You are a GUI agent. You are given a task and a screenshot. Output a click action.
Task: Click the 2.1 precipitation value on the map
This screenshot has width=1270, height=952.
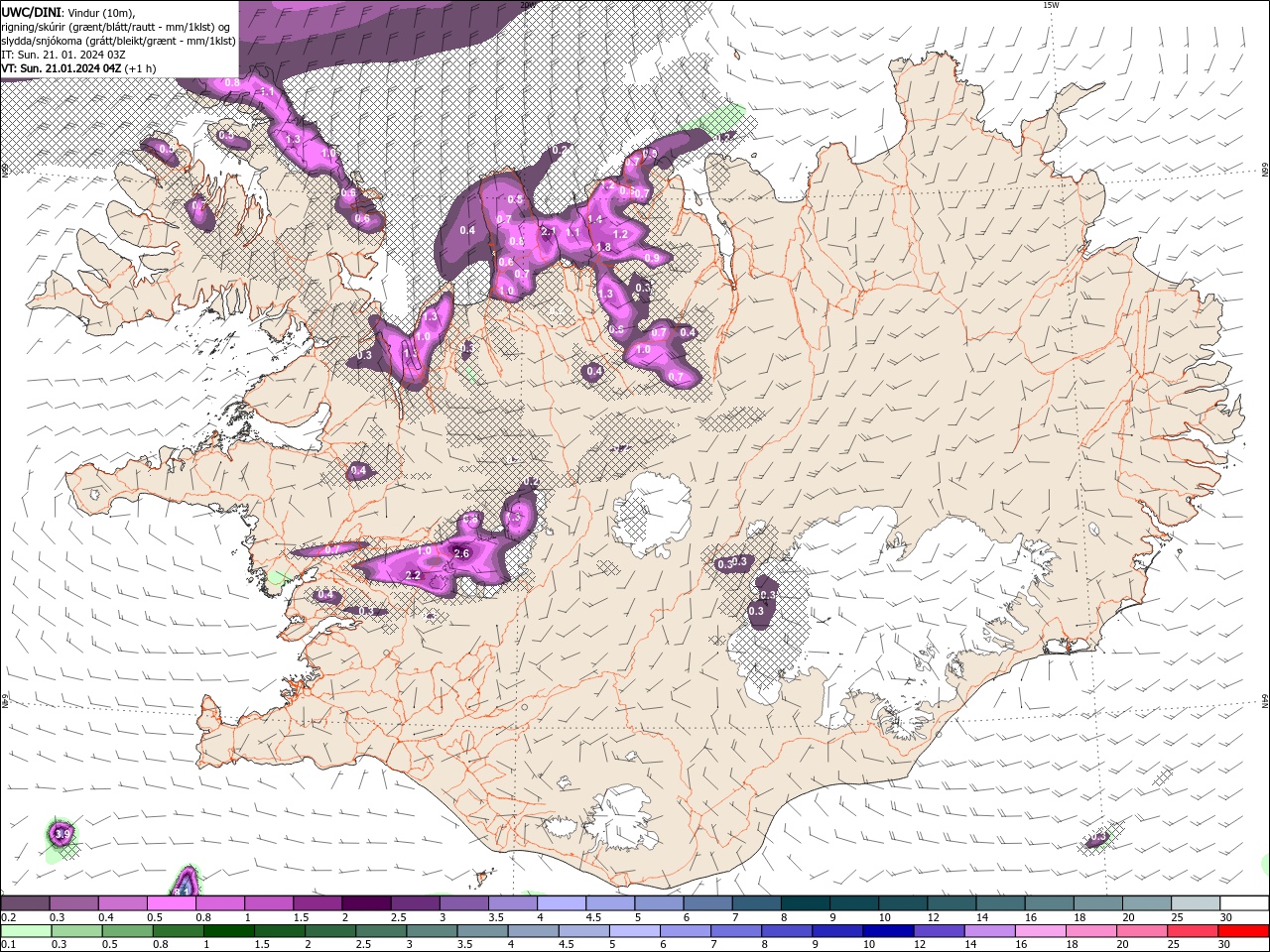pyautogui.click(x=550, y=232)
